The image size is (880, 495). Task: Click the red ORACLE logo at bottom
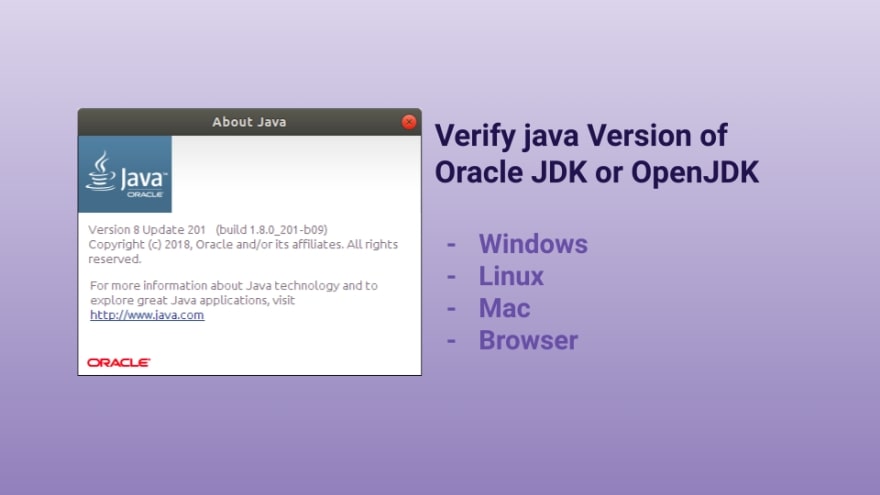click(118, 363)
